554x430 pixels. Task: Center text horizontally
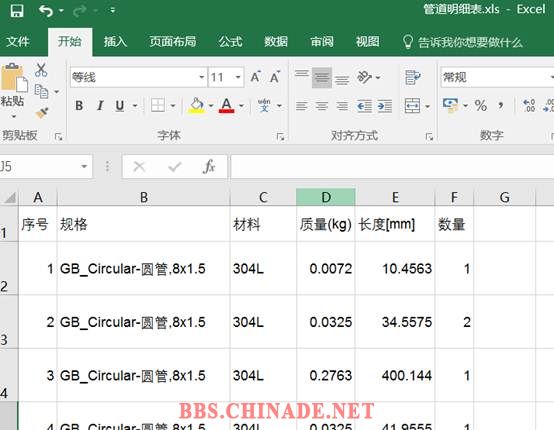(322, 106)
